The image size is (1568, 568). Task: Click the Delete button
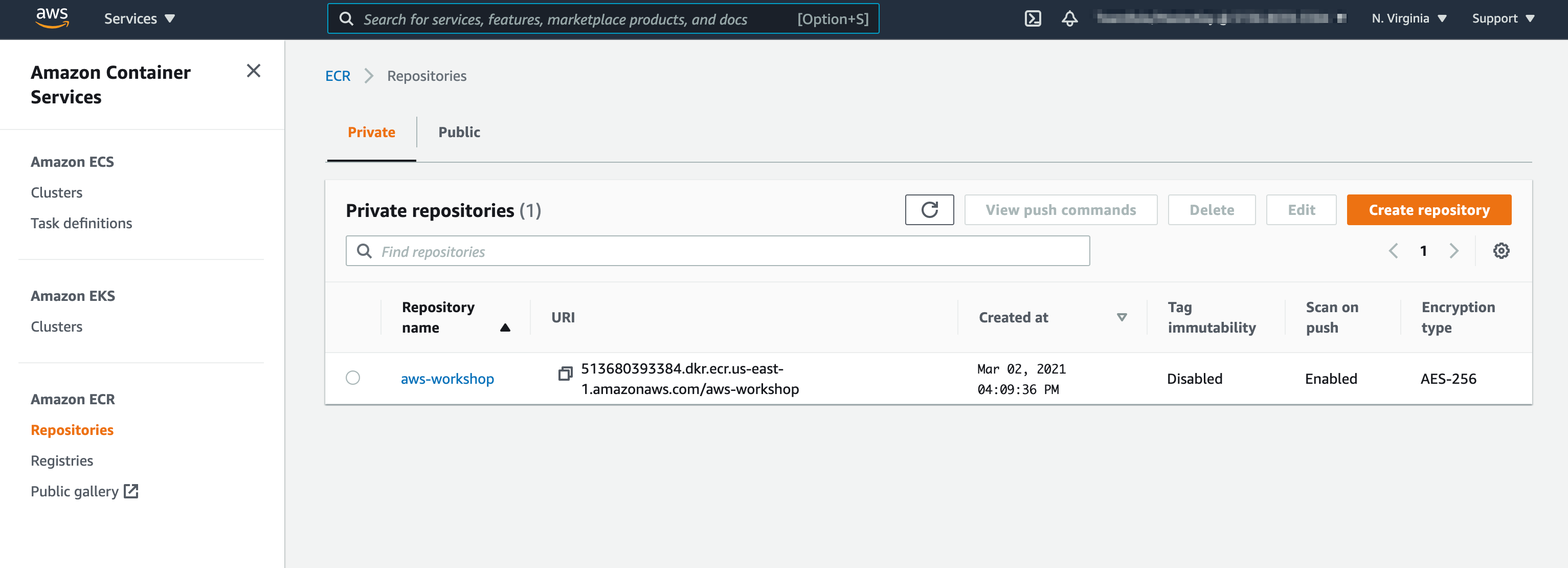point(1212,210)
